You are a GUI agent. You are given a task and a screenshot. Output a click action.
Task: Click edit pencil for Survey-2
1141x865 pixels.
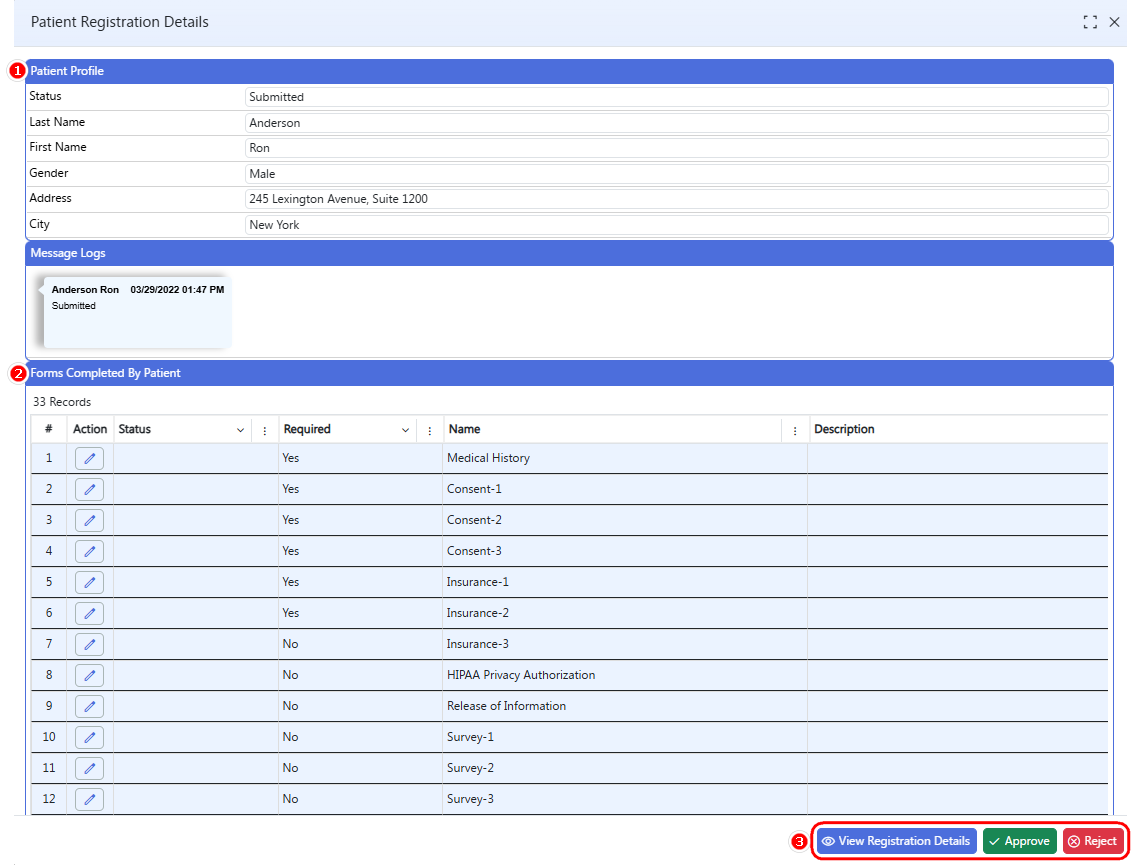tap(90, 768)
